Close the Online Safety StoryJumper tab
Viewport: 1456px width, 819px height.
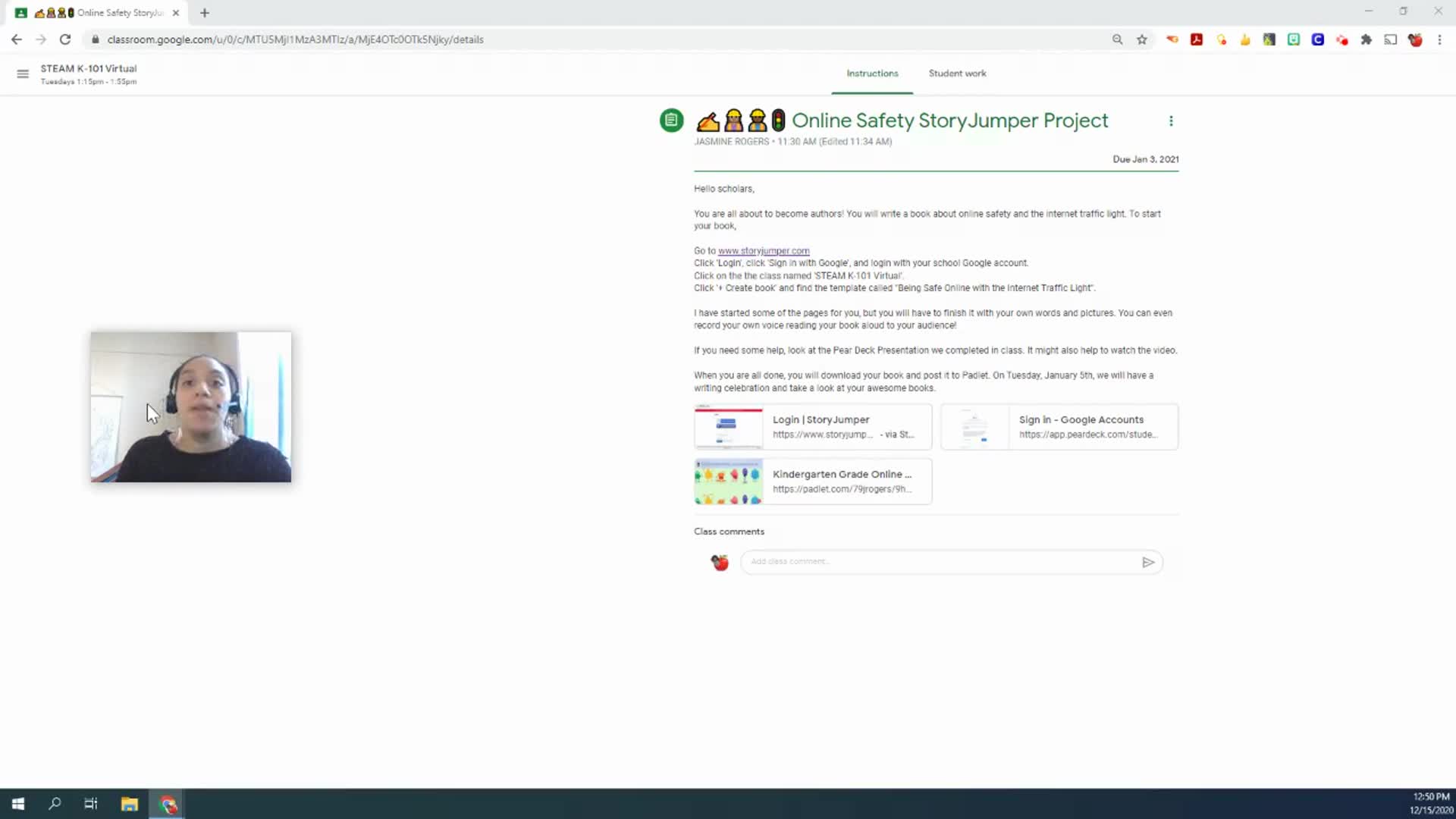[x=176, y=13]
